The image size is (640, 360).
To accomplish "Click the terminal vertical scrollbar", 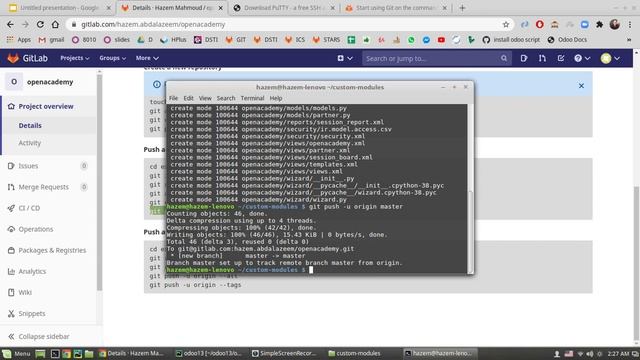I will click(x=470, y=231).
